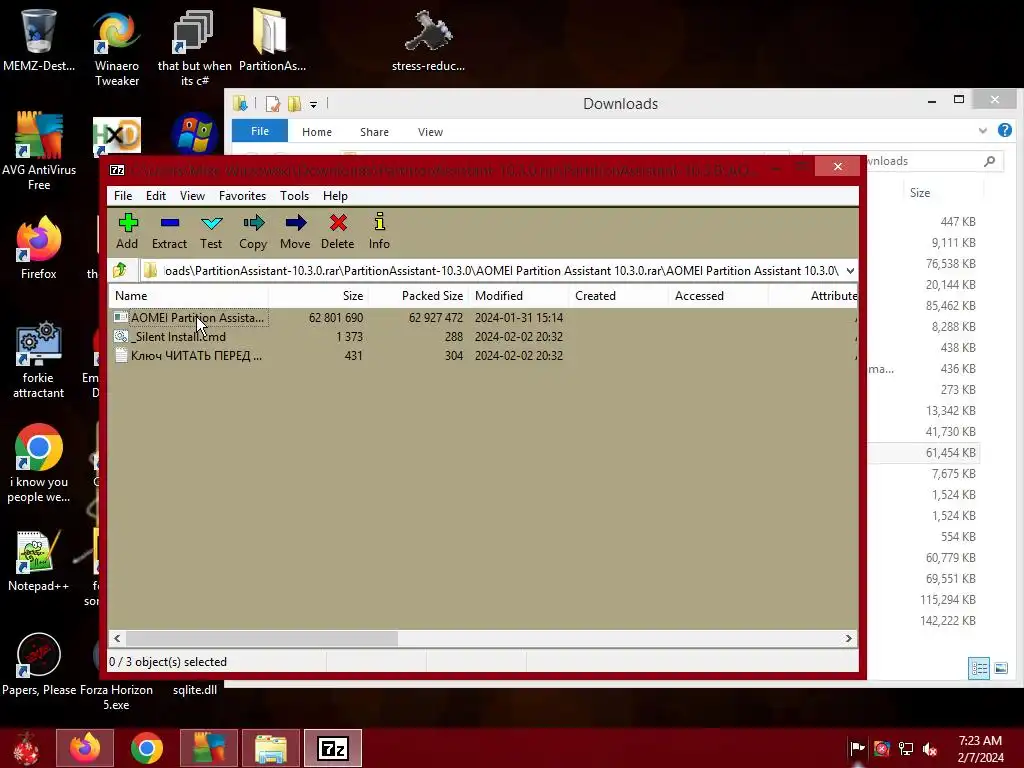
Task: Click the Size column header in Downloads
Action: pyautogui.click(x=920, y=193)
